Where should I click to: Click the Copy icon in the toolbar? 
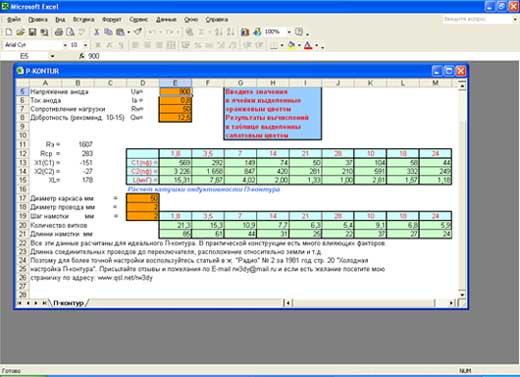pyautogui.click(x=108, y=32)
